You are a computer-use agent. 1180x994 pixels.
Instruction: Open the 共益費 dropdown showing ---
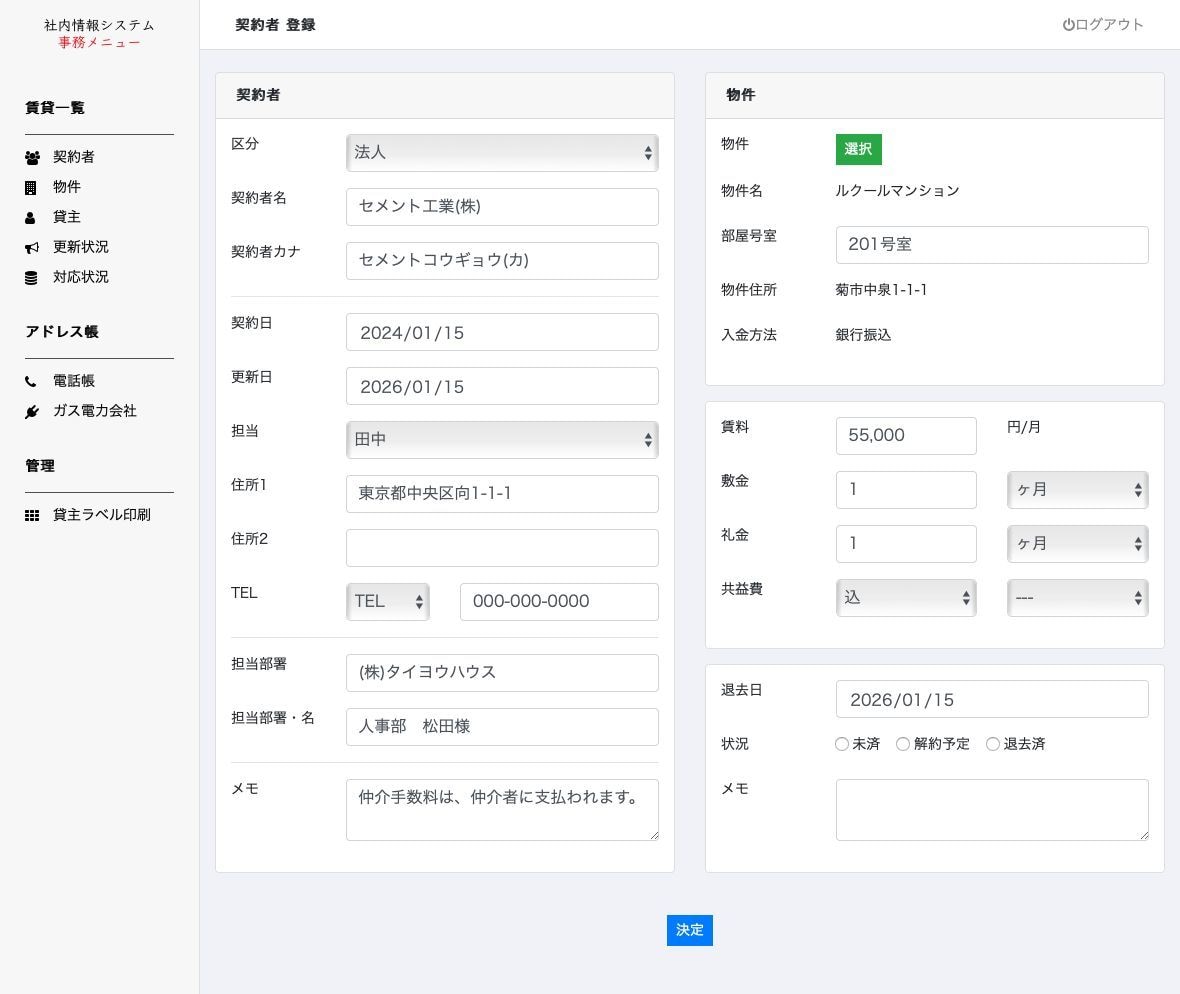(x=1078, y=597)
